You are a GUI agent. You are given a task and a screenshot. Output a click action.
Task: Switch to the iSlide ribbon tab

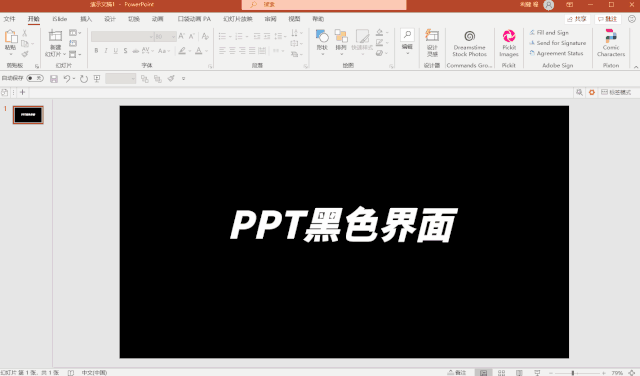point(60,19)
